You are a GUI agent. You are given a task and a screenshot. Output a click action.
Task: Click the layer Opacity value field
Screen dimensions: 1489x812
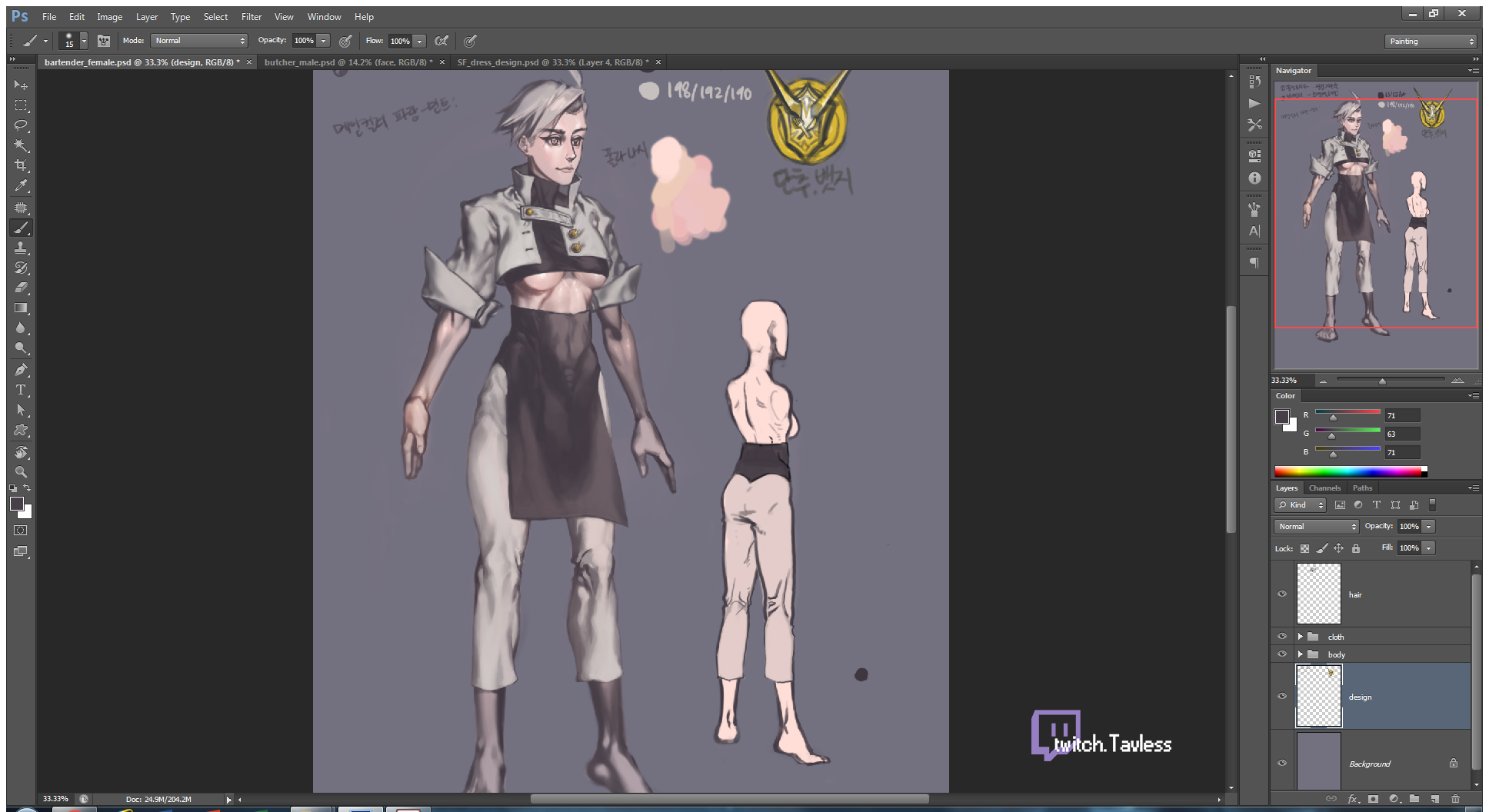pos(1409,527)
